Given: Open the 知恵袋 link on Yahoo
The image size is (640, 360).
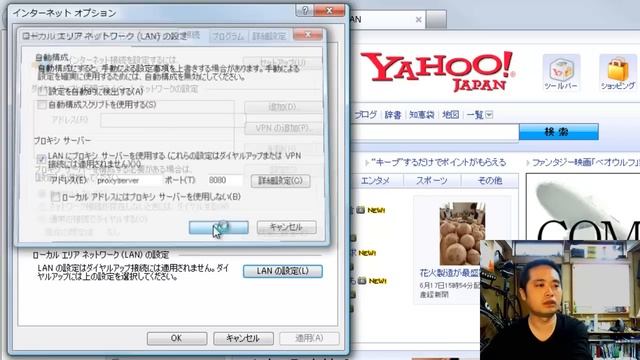Looking at the screenshot, I should [x=422, y=115].
